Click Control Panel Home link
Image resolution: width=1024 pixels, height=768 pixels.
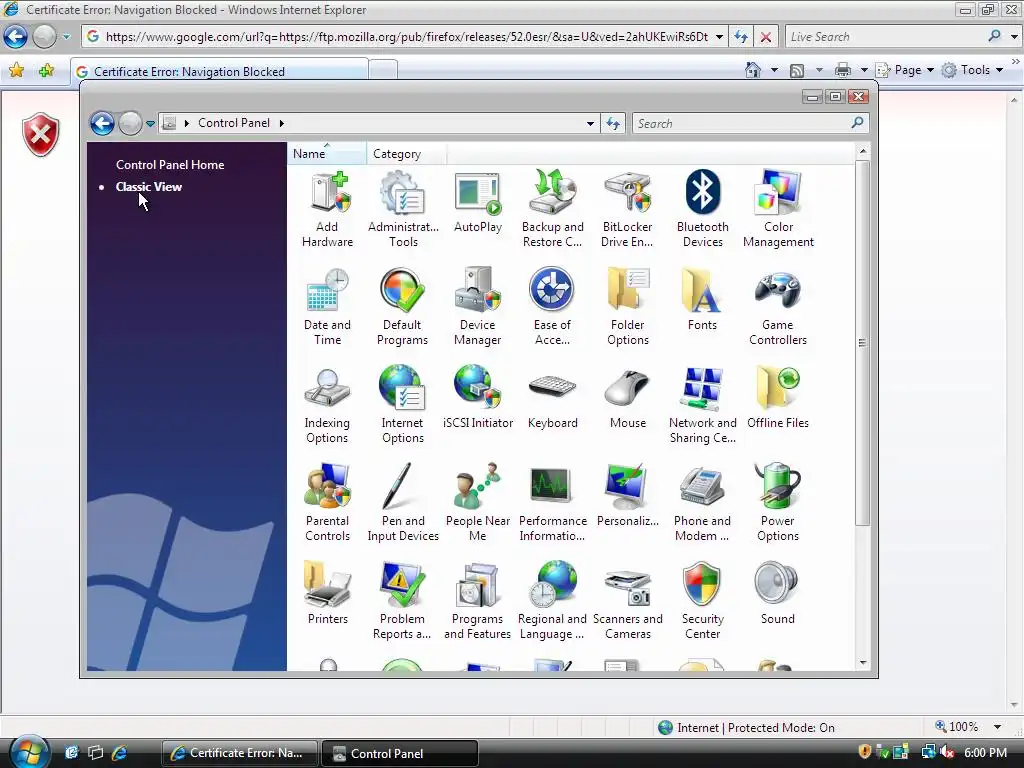[x=170, y=165]
